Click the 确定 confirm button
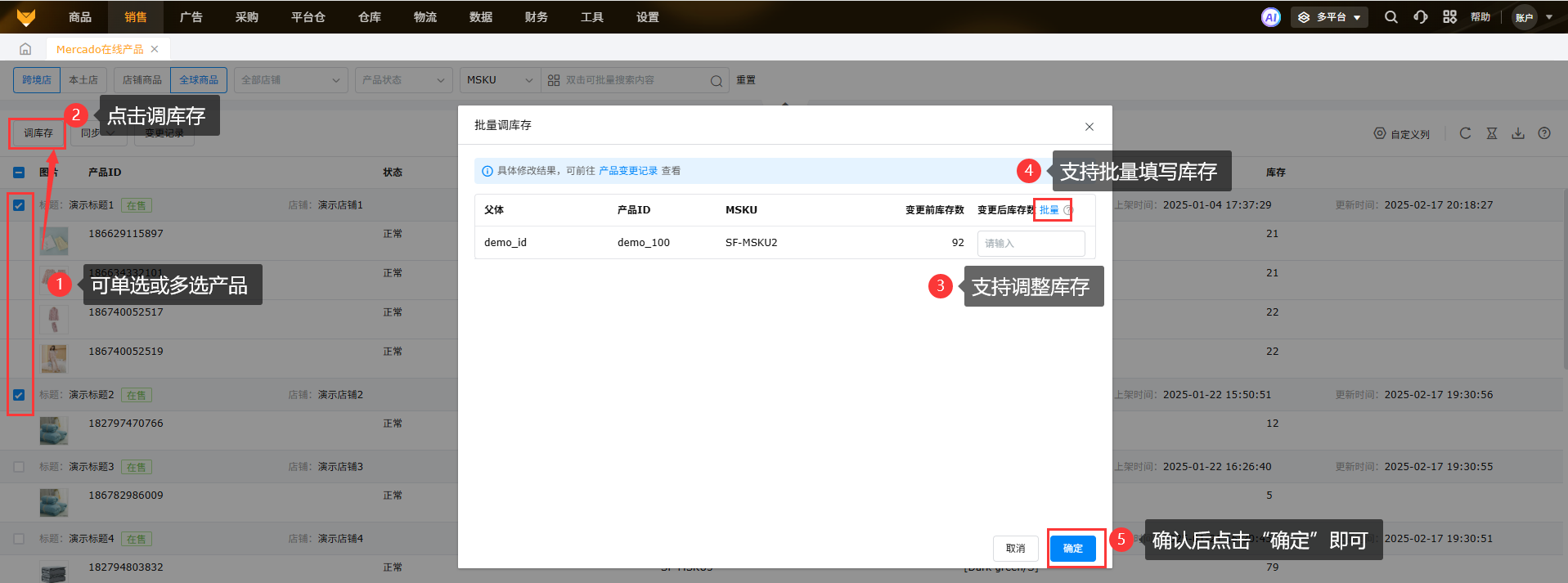The image size is (1568, 583). (1072, 548)
